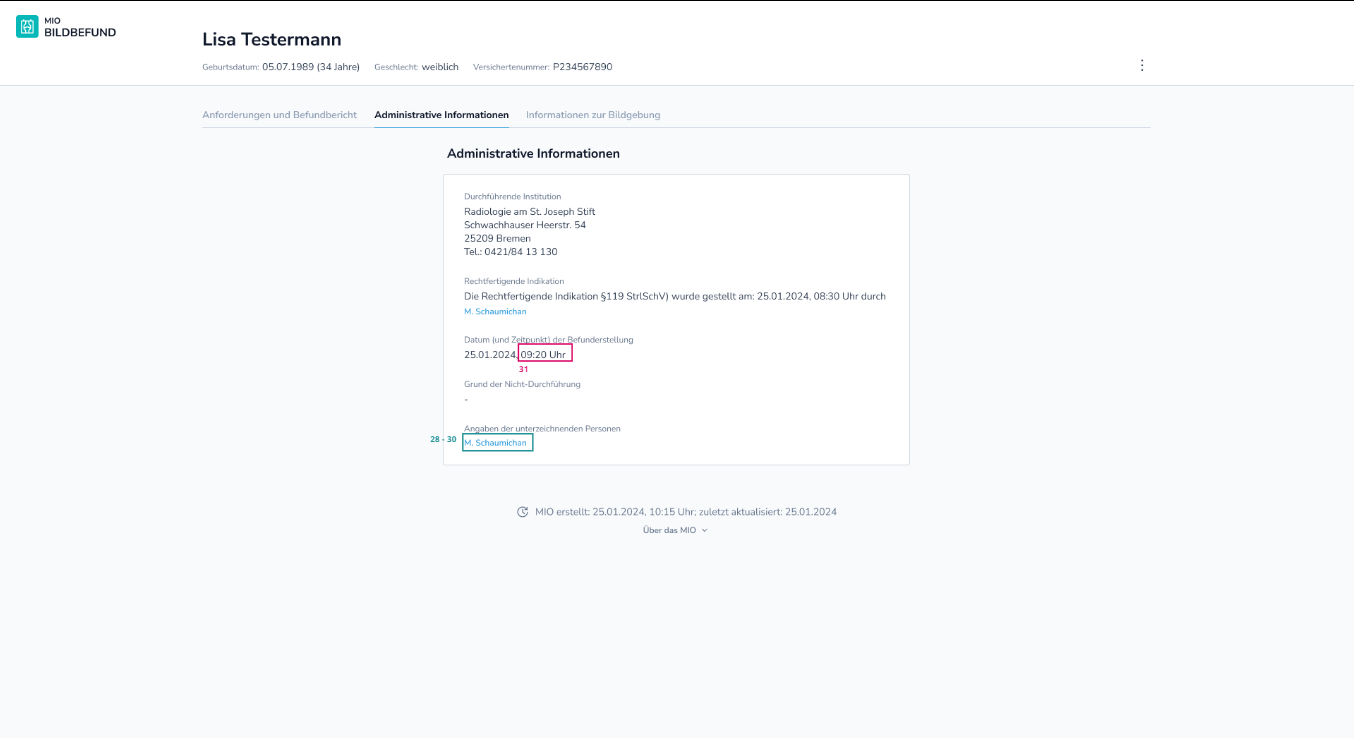Viewport: 1354px width, 738px height.
Task: Click the annotation marker number 31
Action: click(x=523, y=369)
